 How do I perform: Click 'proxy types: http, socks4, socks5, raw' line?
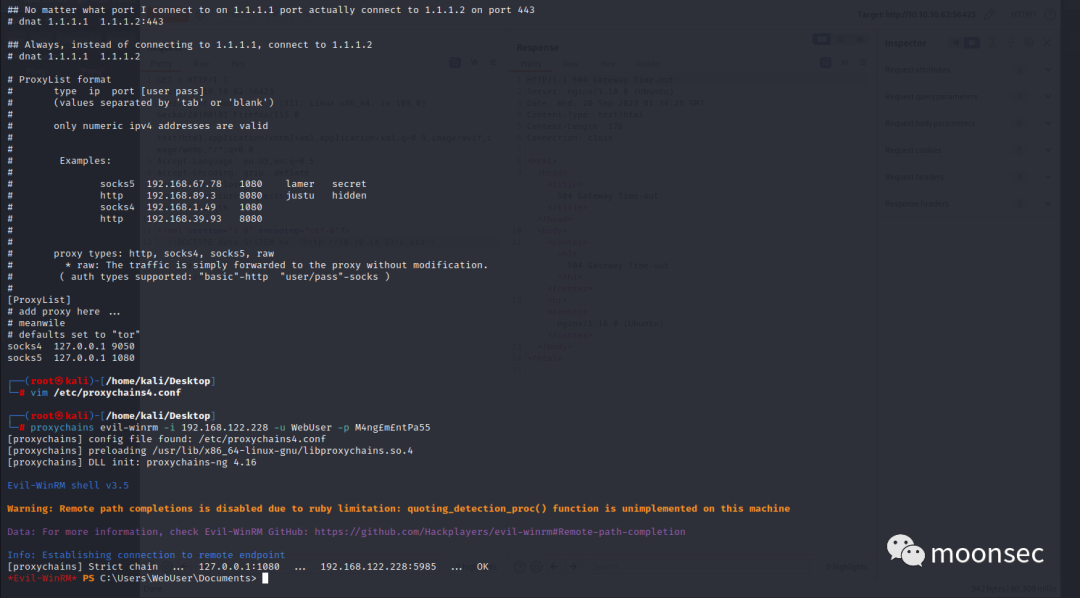click(x=164, y=254)
